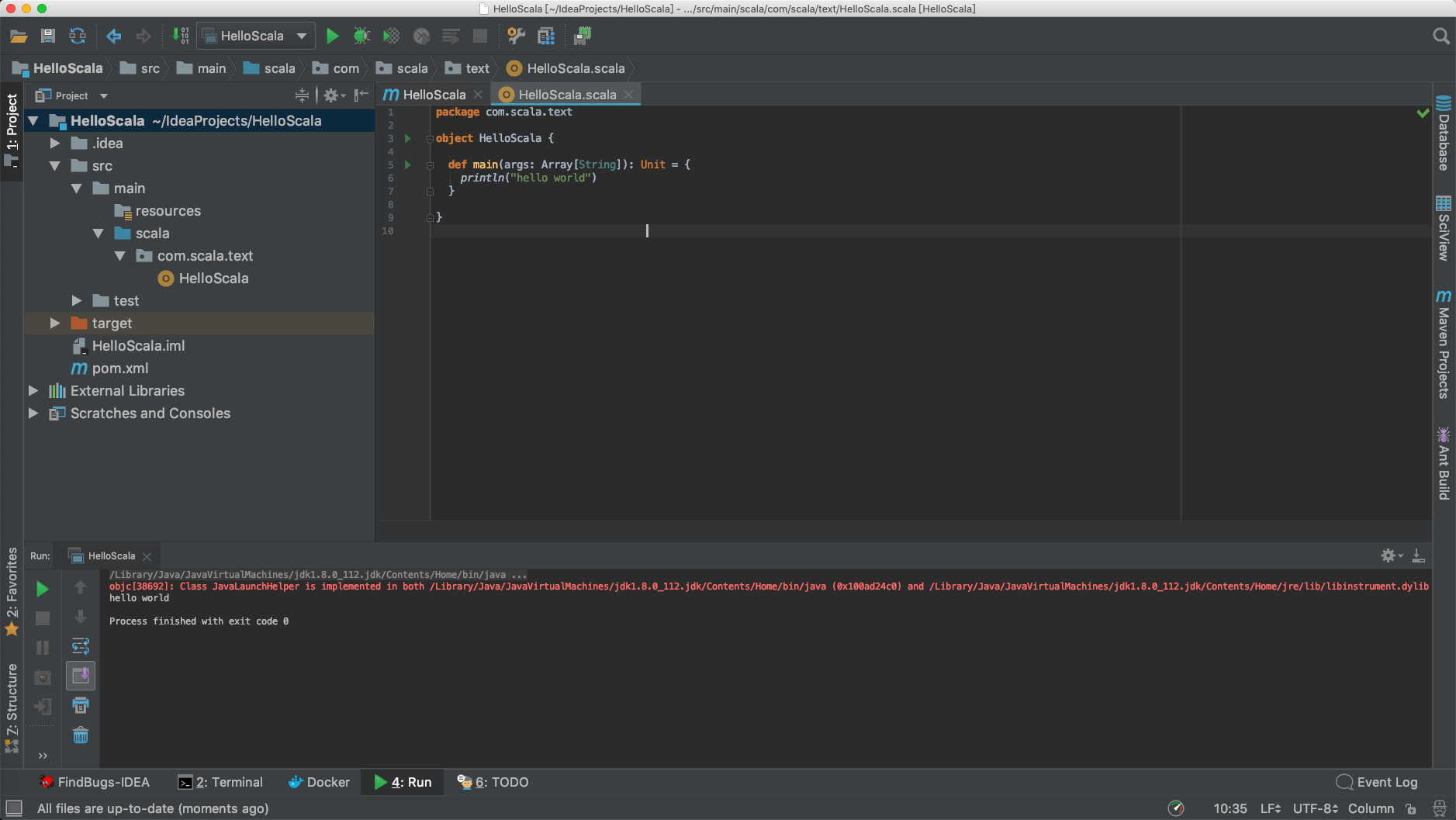This screenshot has width=1456, height=820.
Task: Click run gutter arrow beside def main
Action: (x=407, y=165)
